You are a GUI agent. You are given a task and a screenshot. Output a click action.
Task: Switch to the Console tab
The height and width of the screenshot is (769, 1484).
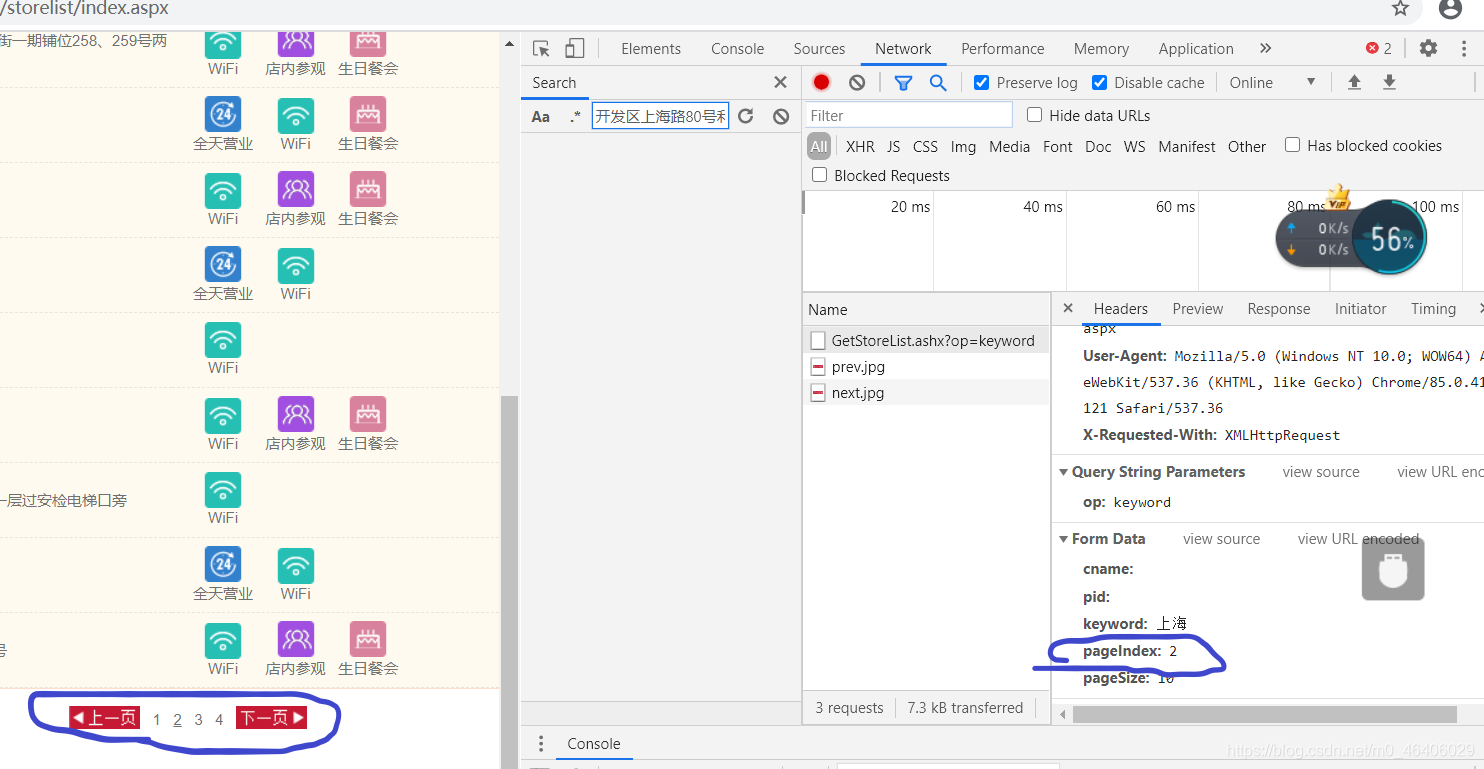(x=738, y=48)
